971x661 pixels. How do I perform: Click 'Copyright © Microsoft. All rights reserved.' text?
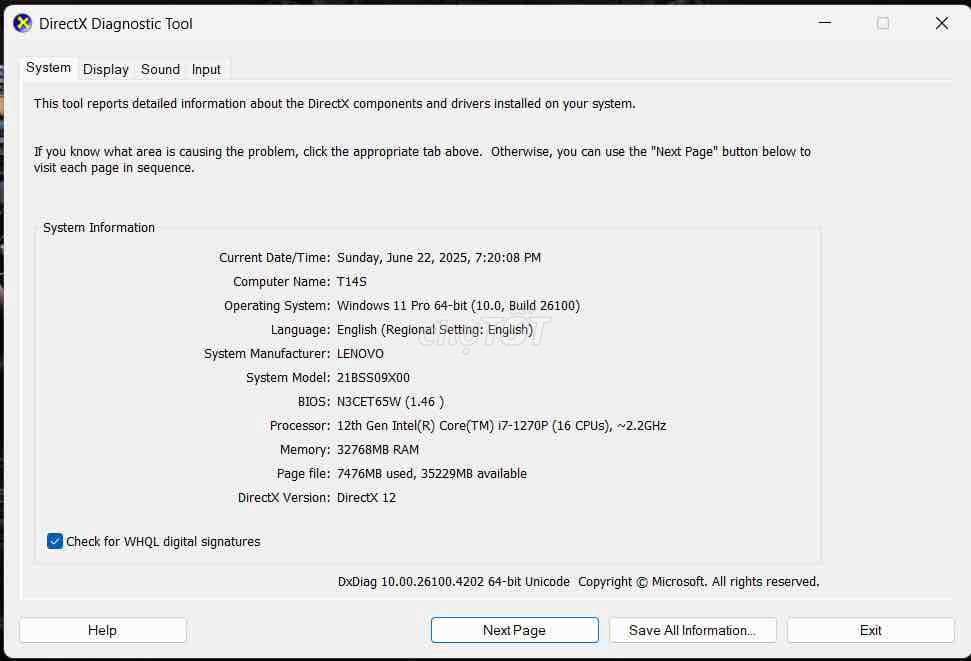(699, 582)
